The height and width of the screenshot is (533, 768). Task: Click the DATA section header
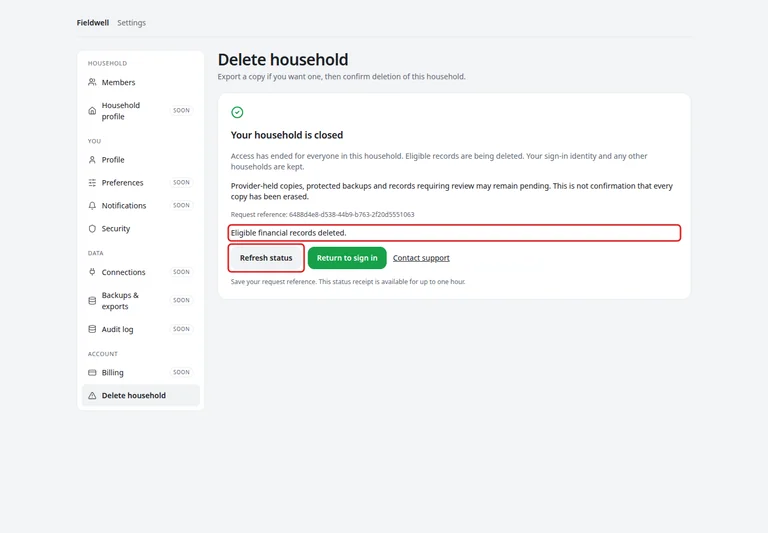(96, 253)
